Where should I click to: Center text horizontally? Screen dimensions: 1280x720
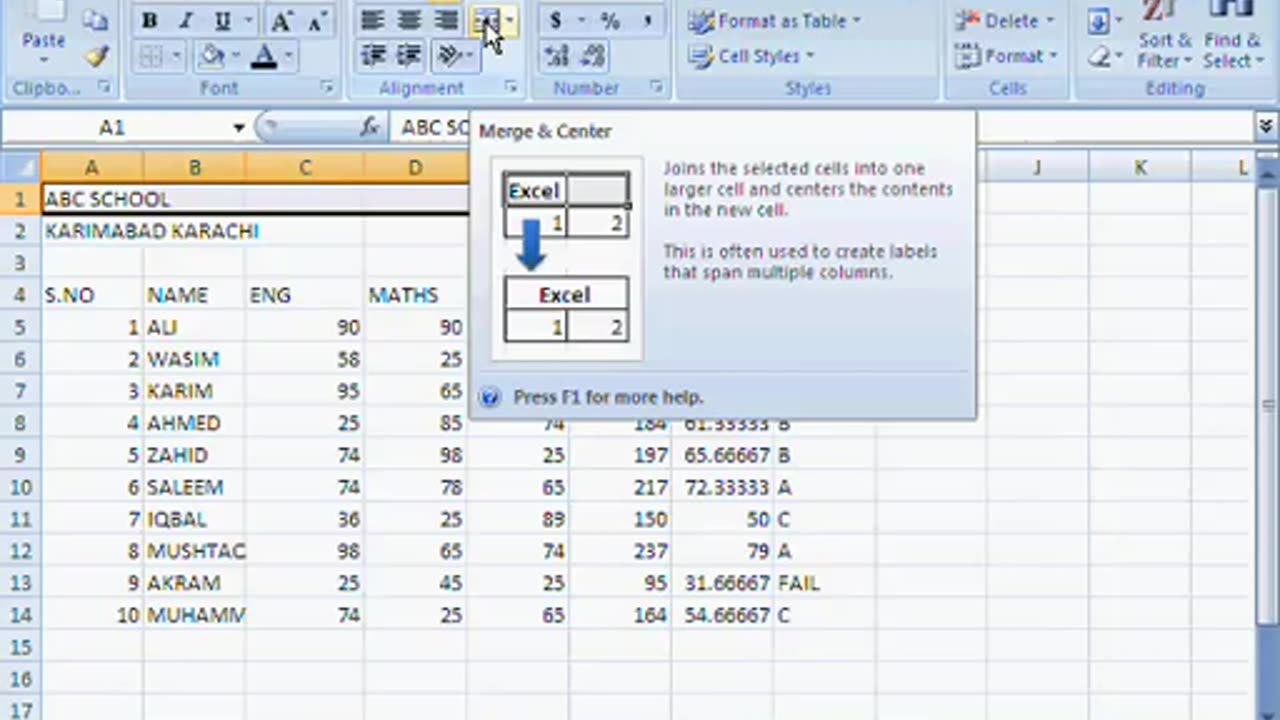[409, 21]
